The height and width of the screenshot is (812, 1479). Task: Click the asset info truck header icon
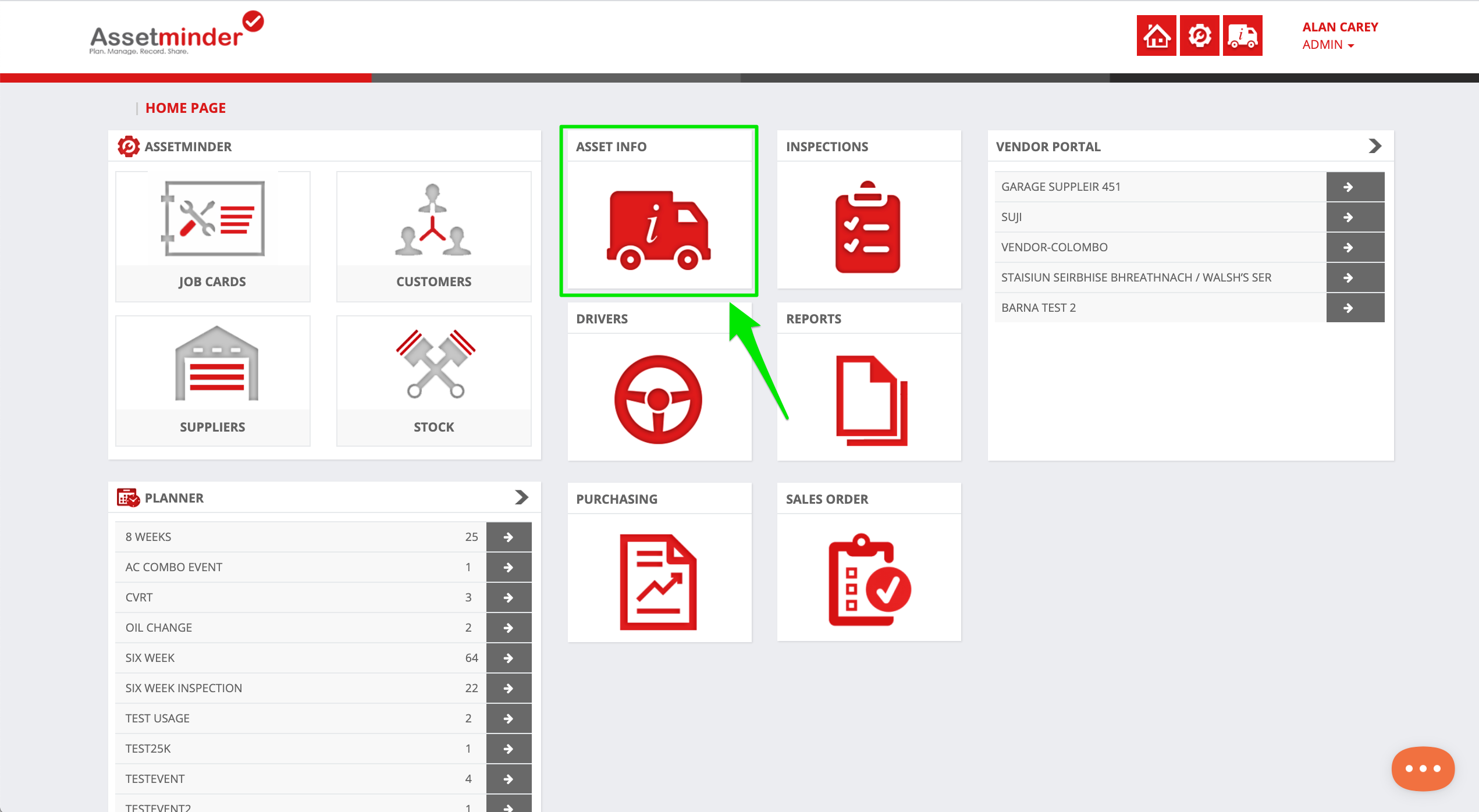tap(1242, 35)
